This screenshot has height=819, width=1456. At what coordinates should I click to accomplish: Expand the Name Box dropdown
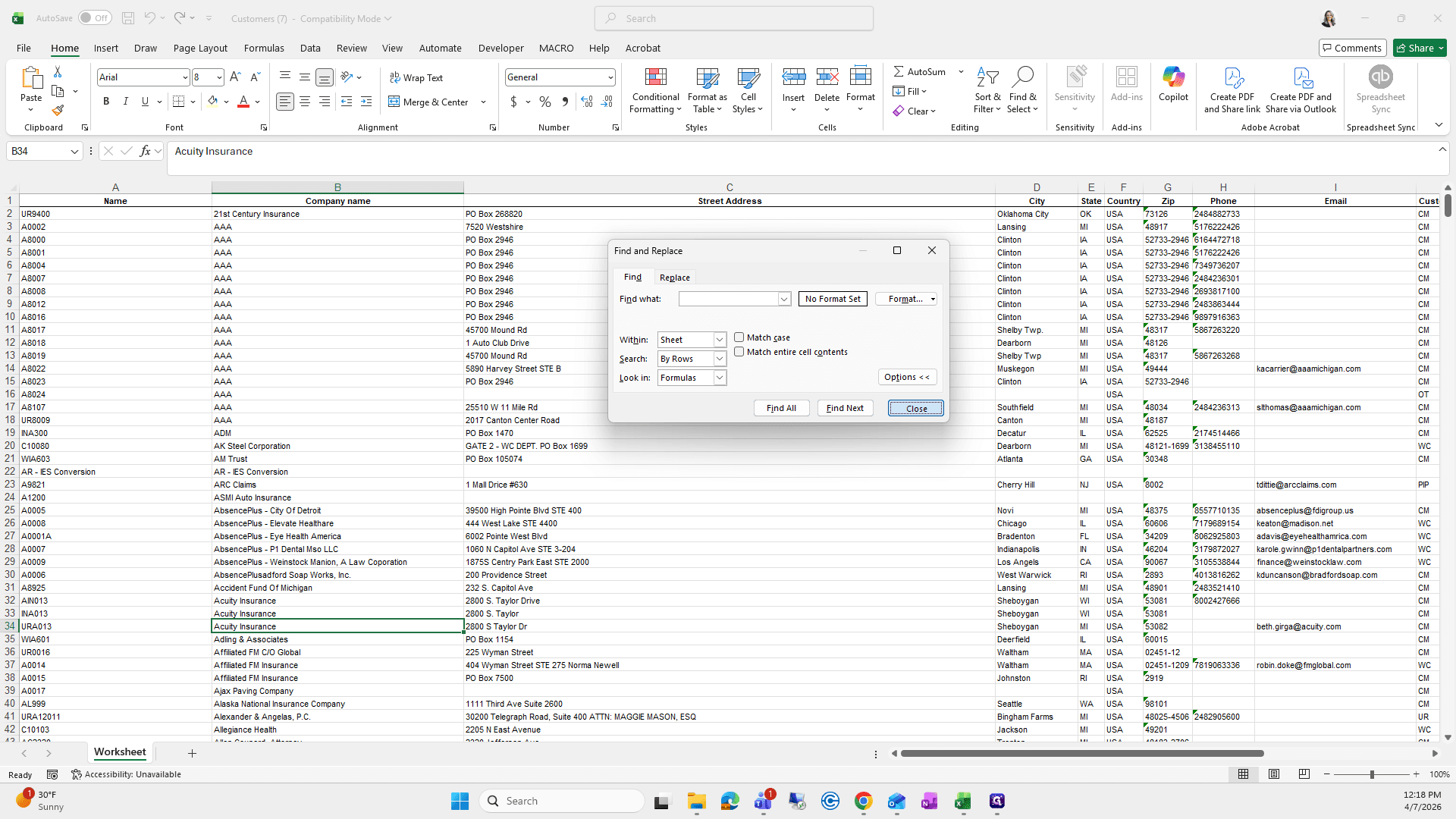pos(74,152)
